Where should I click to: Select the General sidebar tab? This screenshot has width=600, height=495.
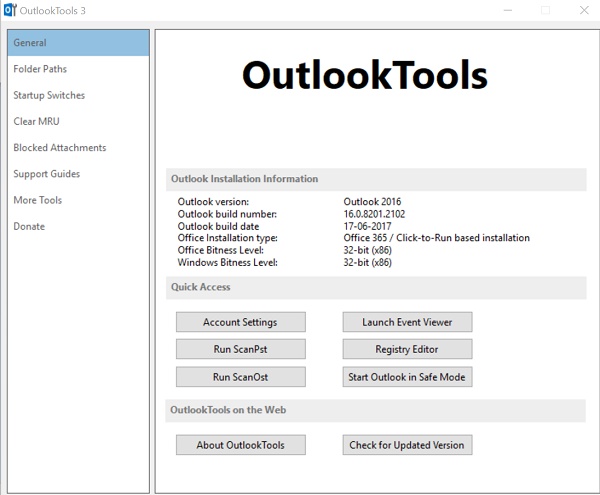pos(78,42)
